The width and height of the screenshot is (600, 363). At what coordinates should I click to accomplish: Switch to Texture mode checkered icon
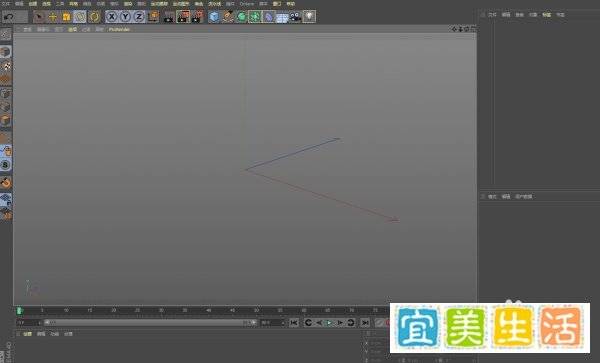pos(6,65)
